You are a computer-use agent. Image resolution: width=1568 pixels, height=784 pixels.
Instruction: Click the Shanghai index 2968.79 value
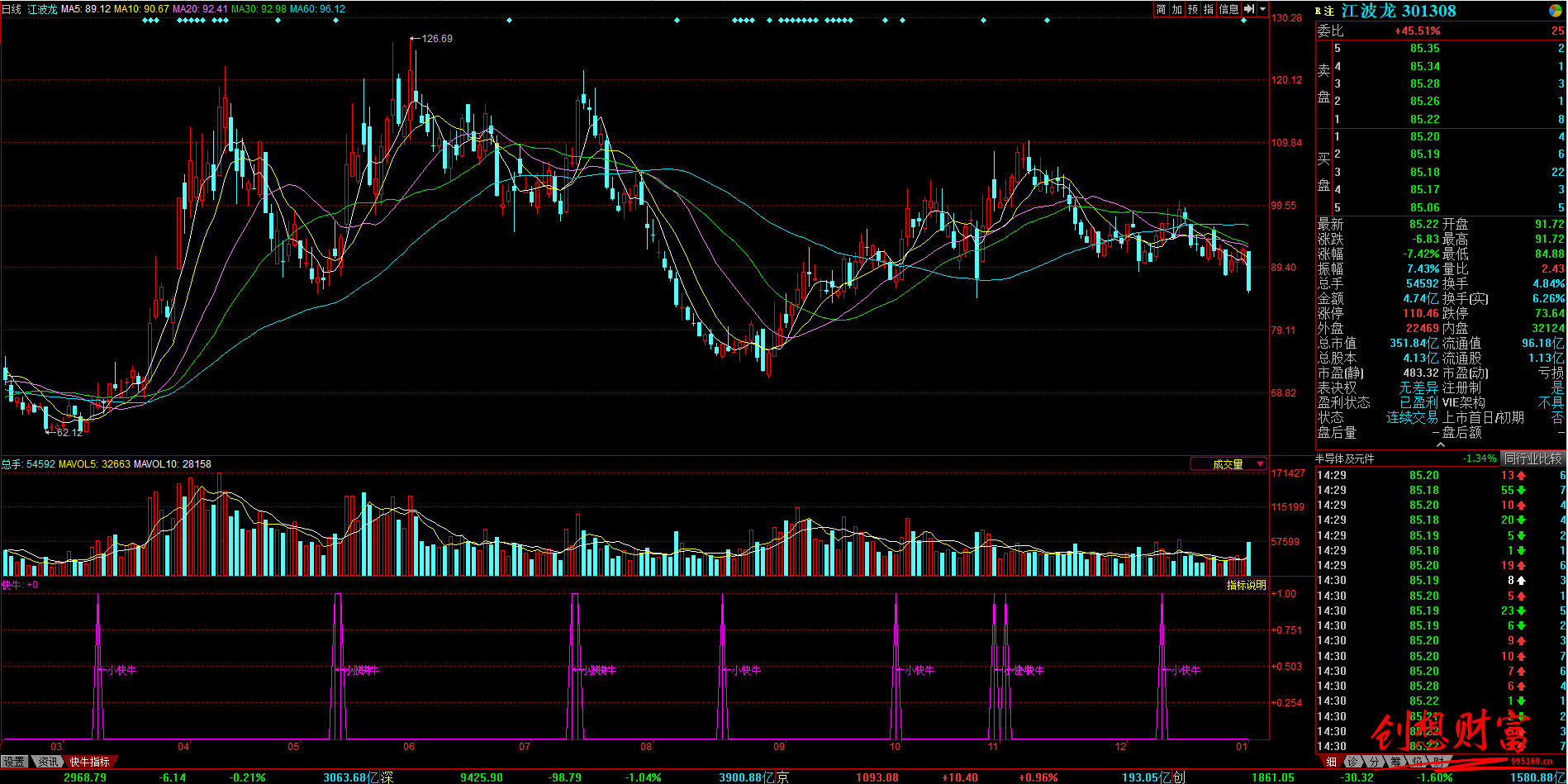[x=85, y=777]
